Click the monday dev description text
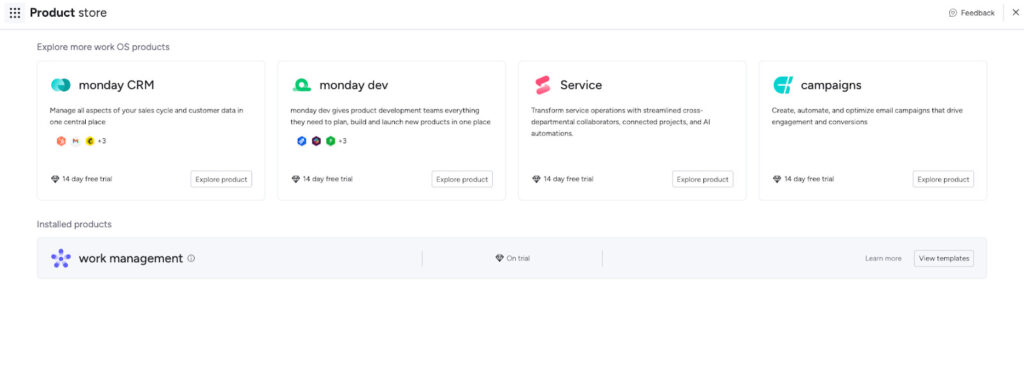 (x=391, y=116)
